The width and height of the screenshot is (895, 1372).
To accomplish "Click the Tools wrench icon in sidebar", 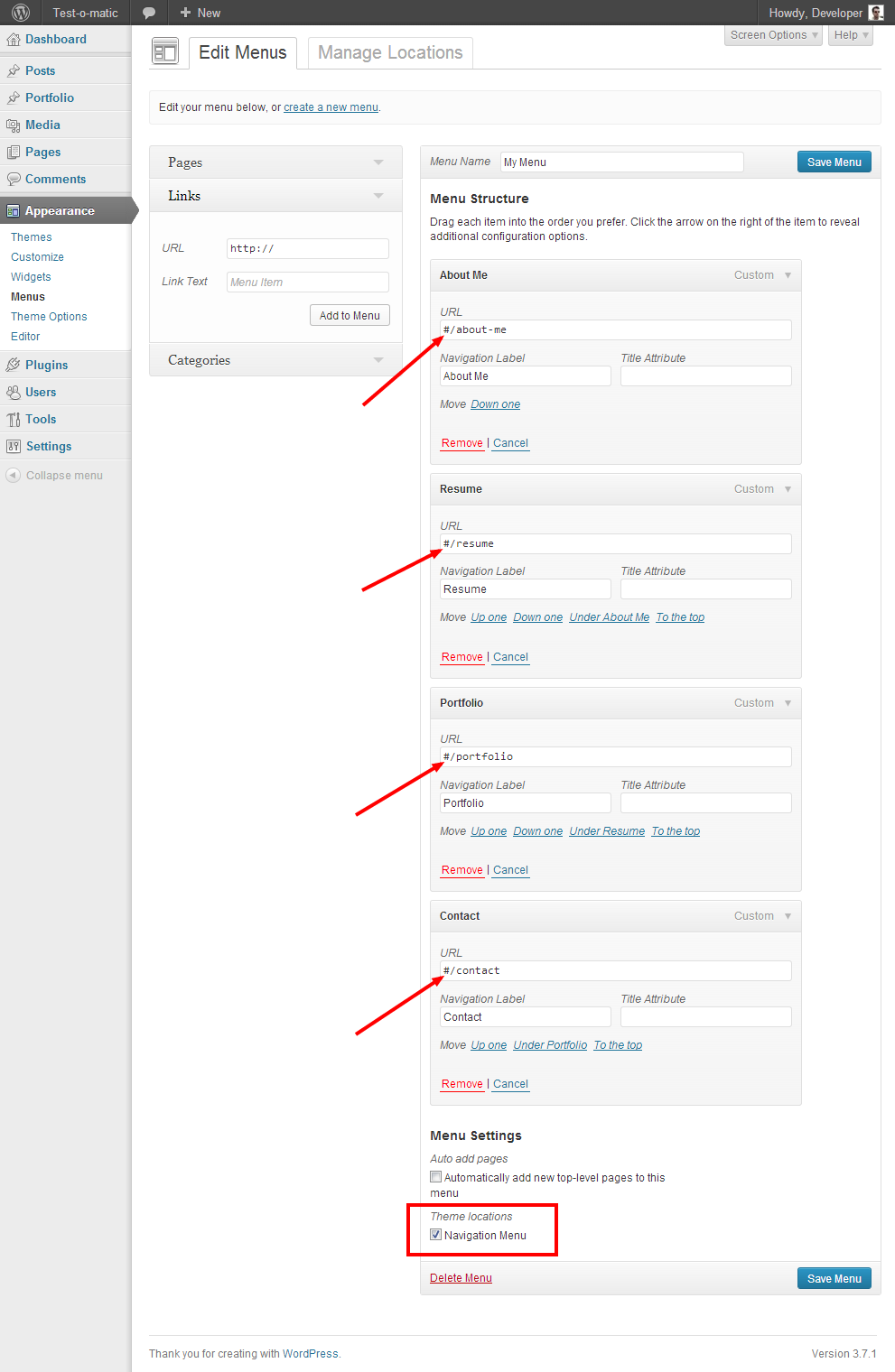I will pyautogui.click(x=14, y=420).
